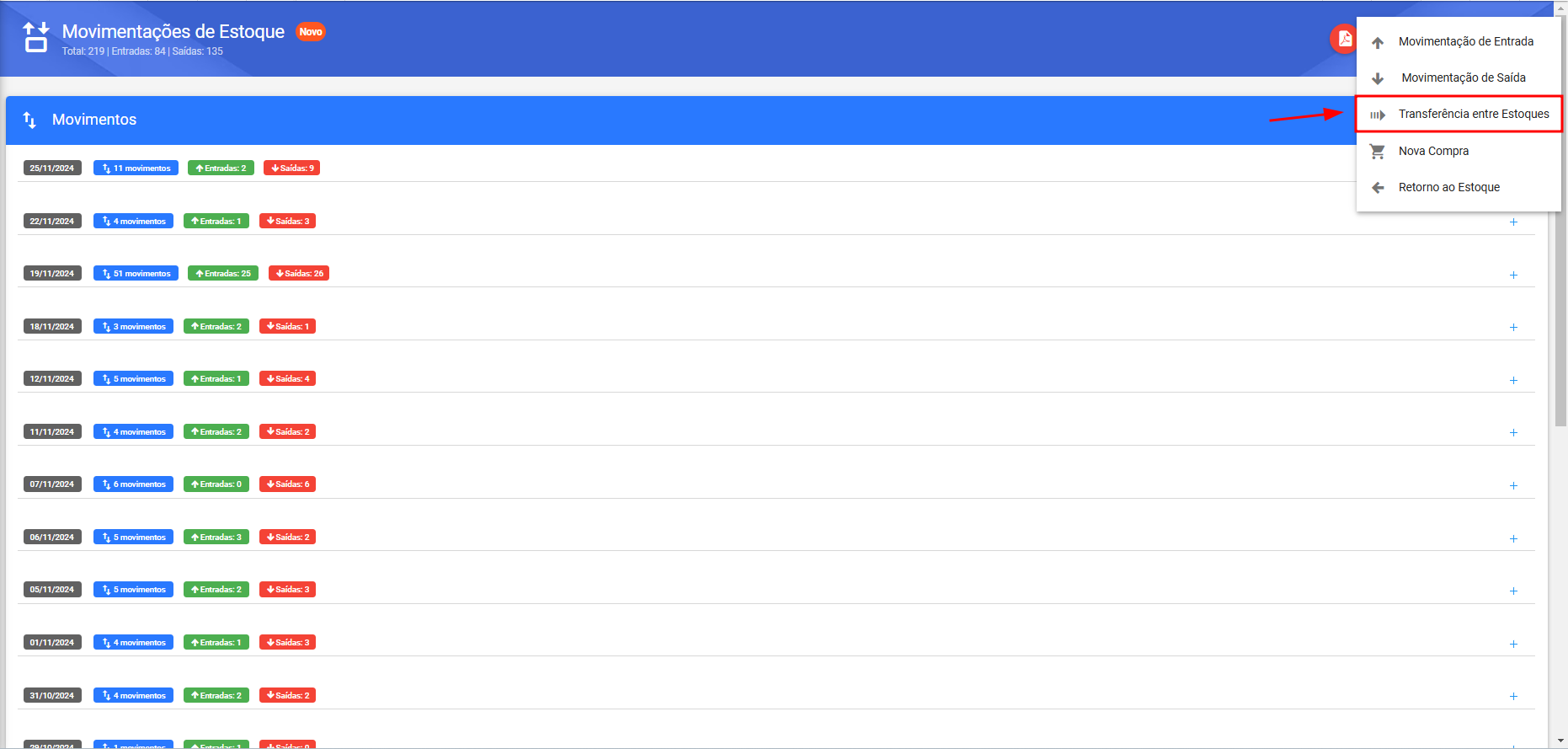The height and width of the screenshot is (749, 1568).
Task: Expand the 07/11/2024 movements row
Action: click(1513, 486)
